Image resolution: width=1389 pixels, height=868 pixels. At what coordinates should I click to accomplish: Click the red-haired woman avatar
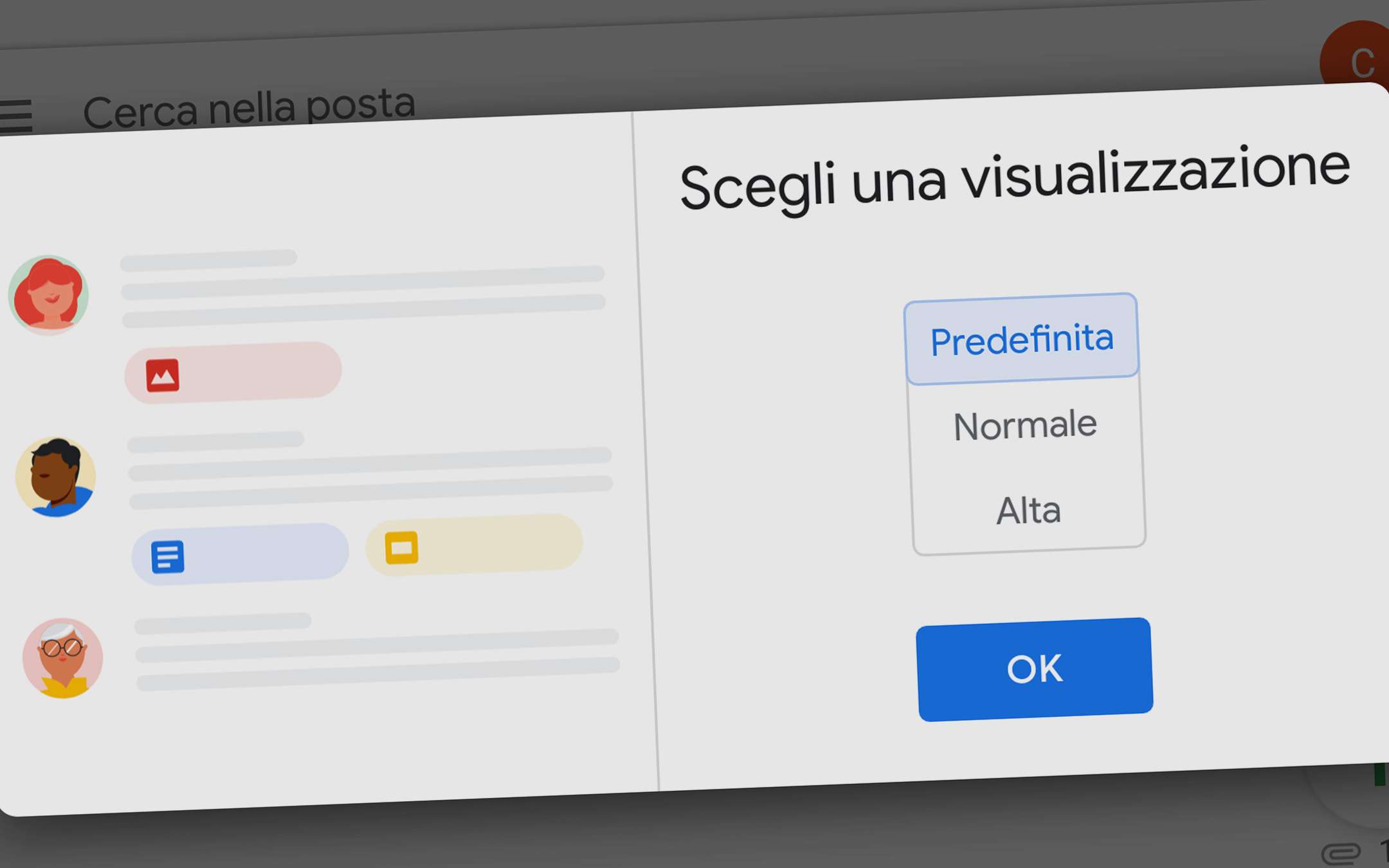(x=48, y=295)
